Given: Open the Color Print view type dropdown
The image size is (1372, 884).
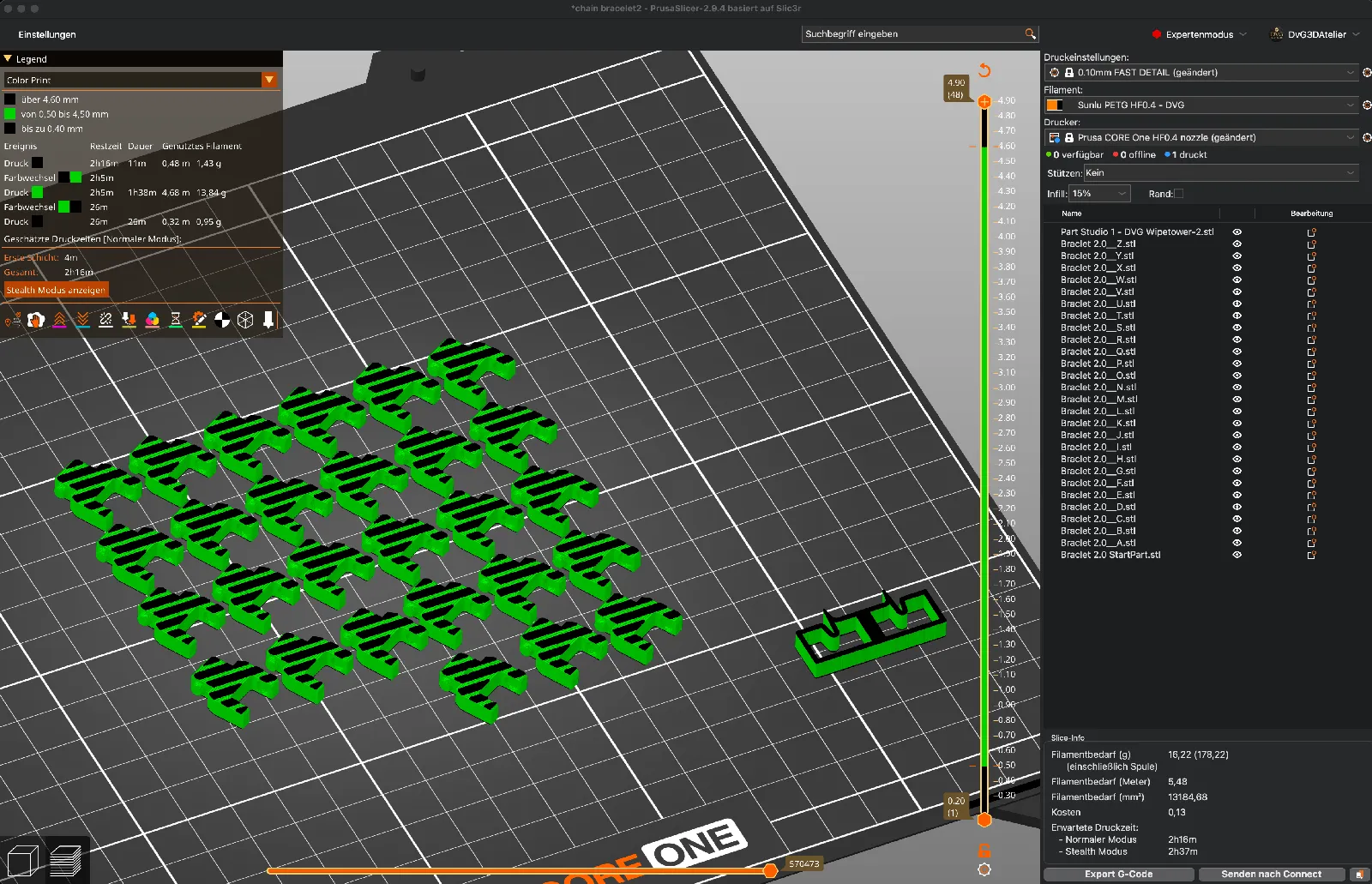Looking at the screenshot, I should 141,80.
